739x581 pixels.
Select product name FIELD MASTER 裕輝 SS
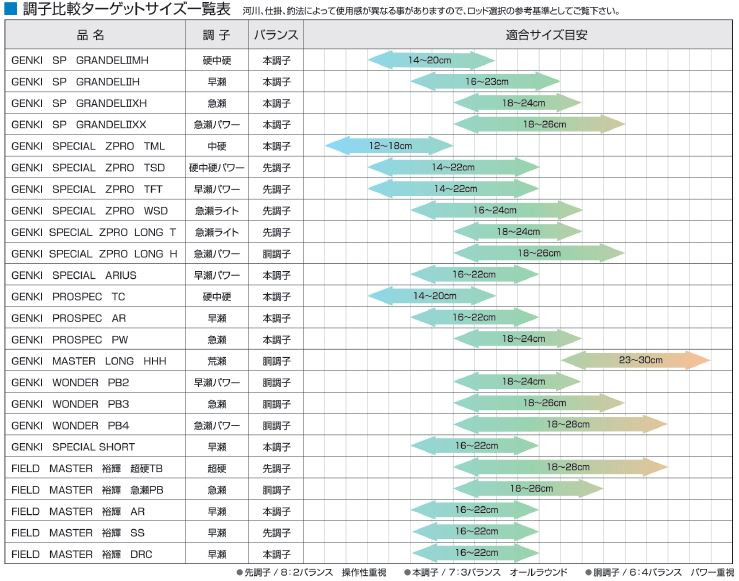(78, 533)
